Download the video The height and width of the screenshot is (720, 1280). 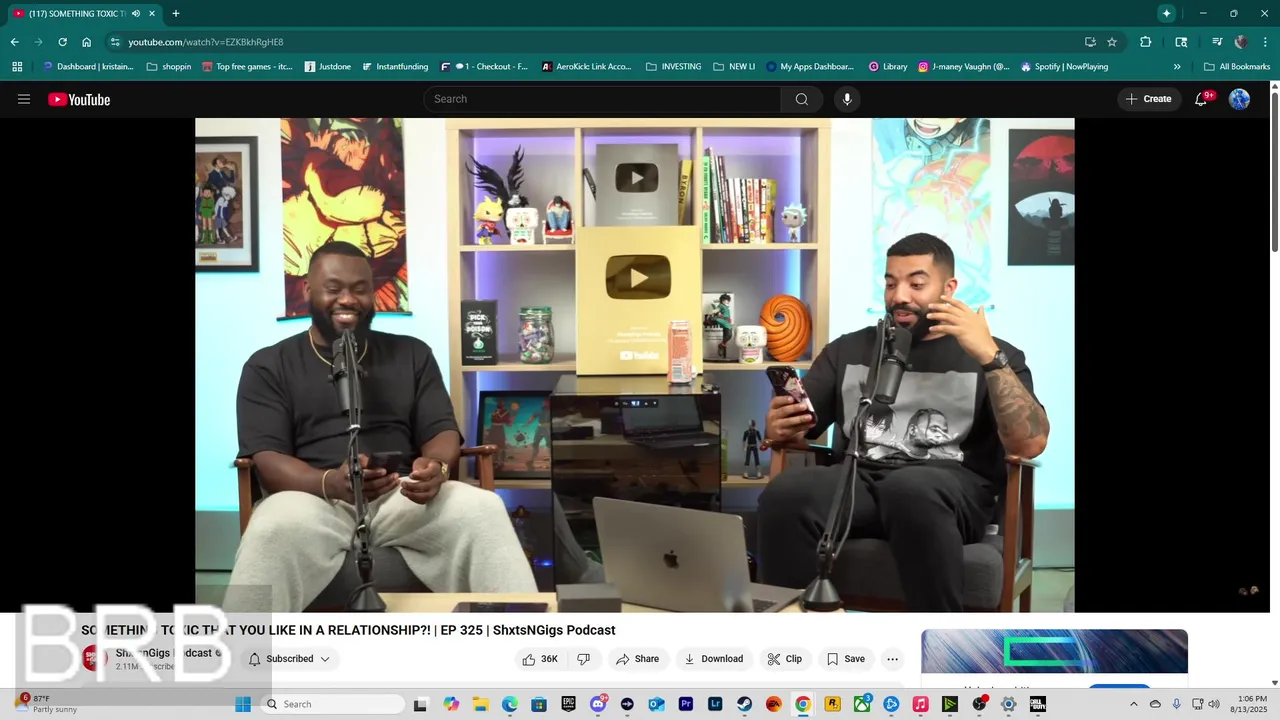click(713, 659)
